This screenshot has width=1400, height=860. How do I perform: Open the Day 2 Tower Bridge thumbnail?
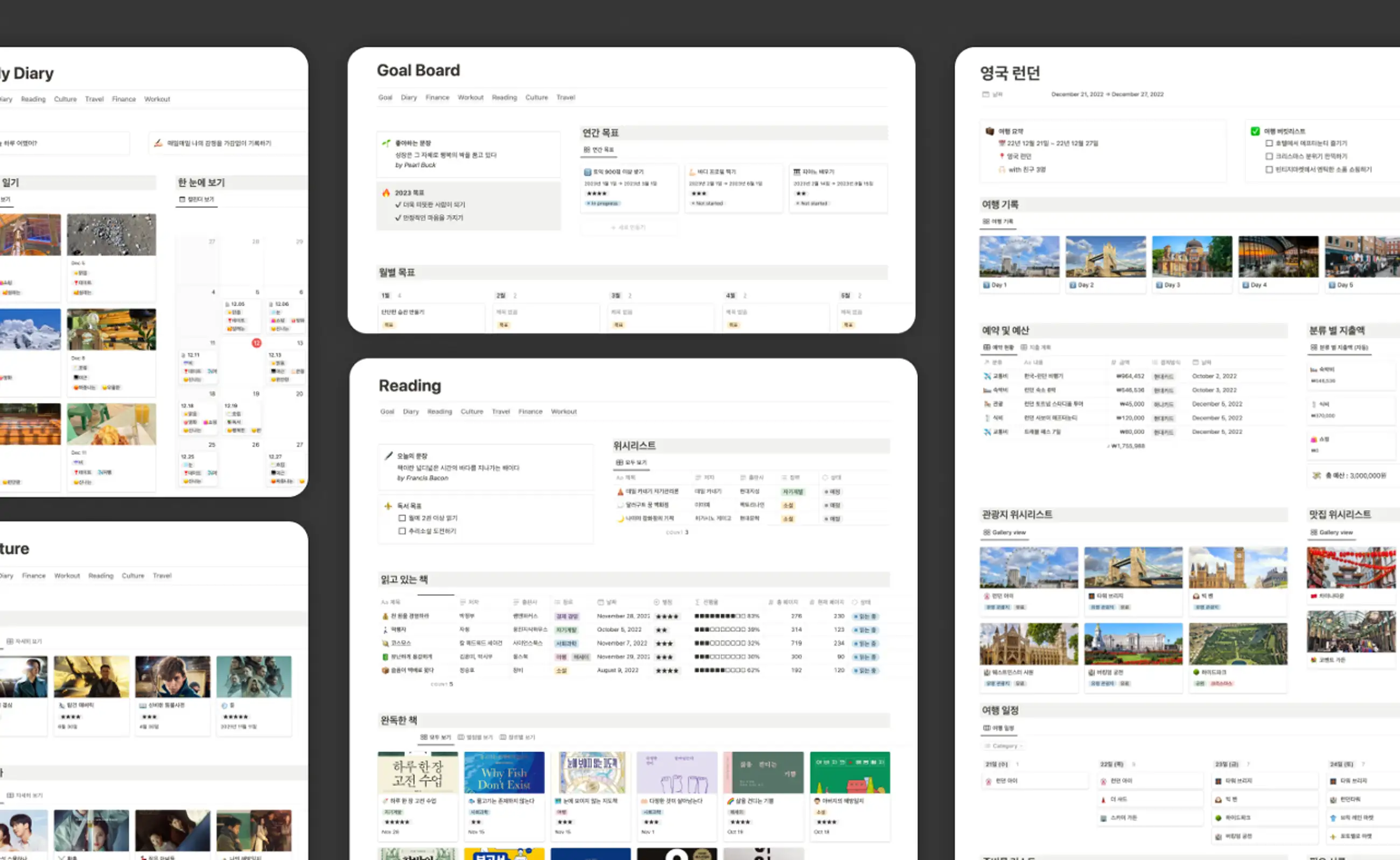[x=1105, y=257]
